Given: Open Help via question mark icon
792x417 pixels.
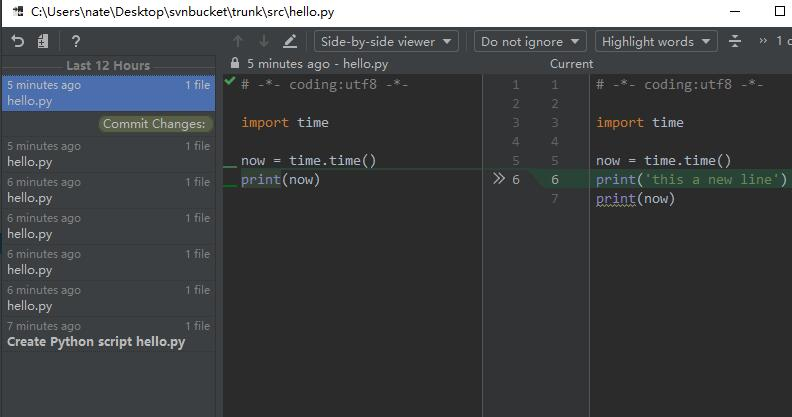Looking at the screenshot, I should pyautogui.click(x=76, y=42).
